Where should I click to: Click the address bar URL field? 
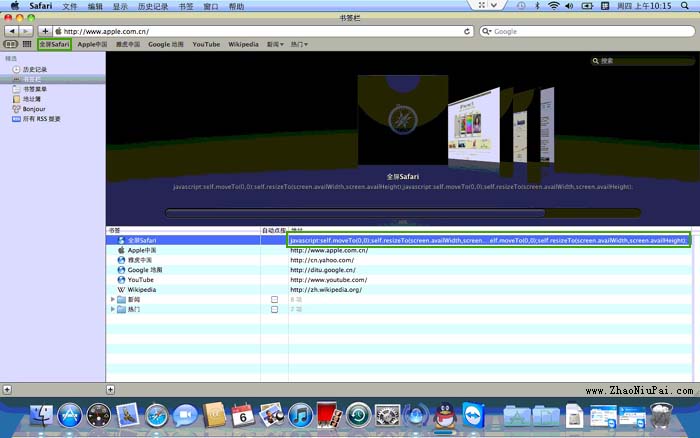(x=263, y=31)
